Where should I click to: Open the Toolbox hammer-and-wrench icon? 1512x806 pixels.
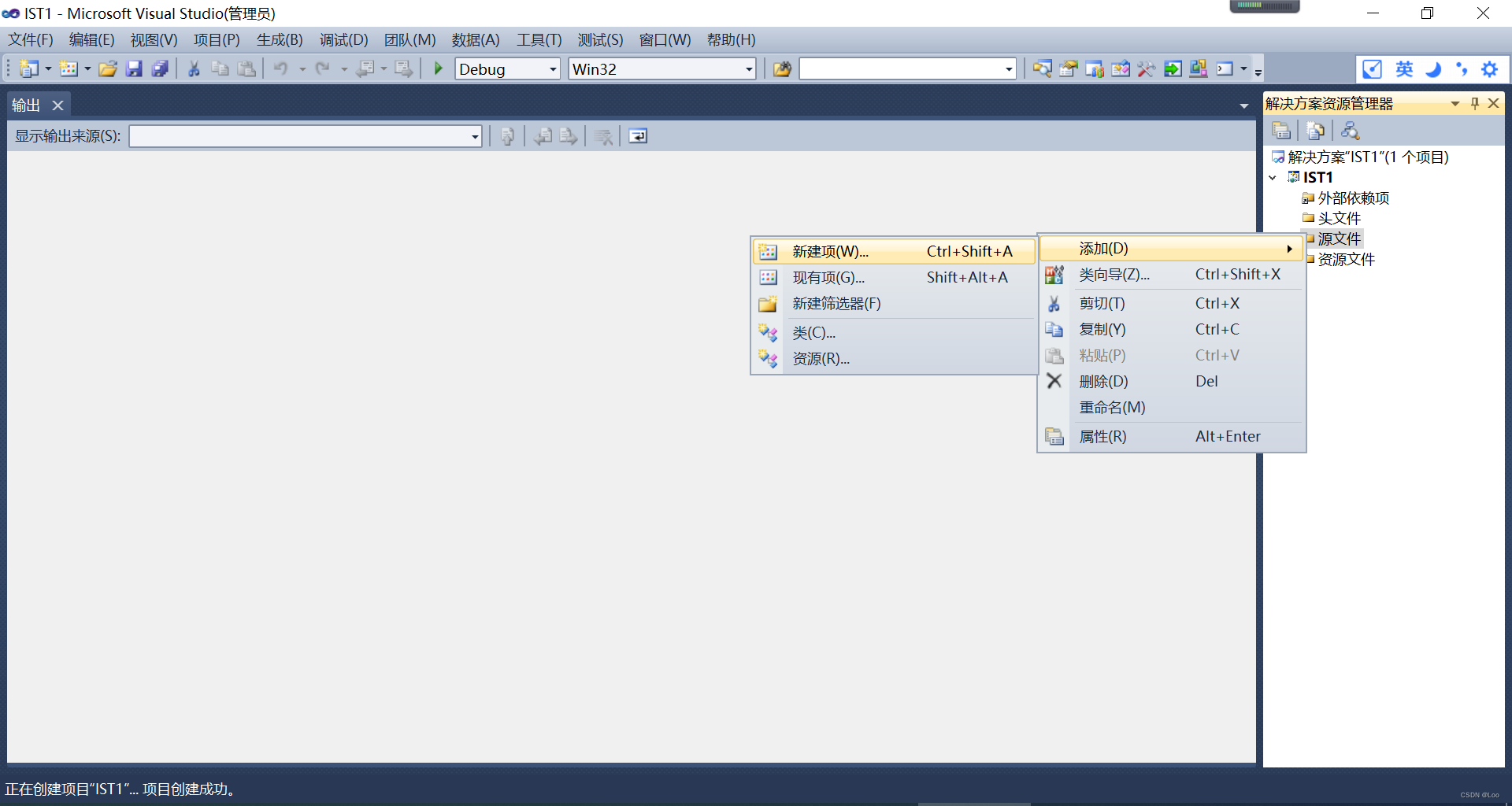coord(1146,69)
